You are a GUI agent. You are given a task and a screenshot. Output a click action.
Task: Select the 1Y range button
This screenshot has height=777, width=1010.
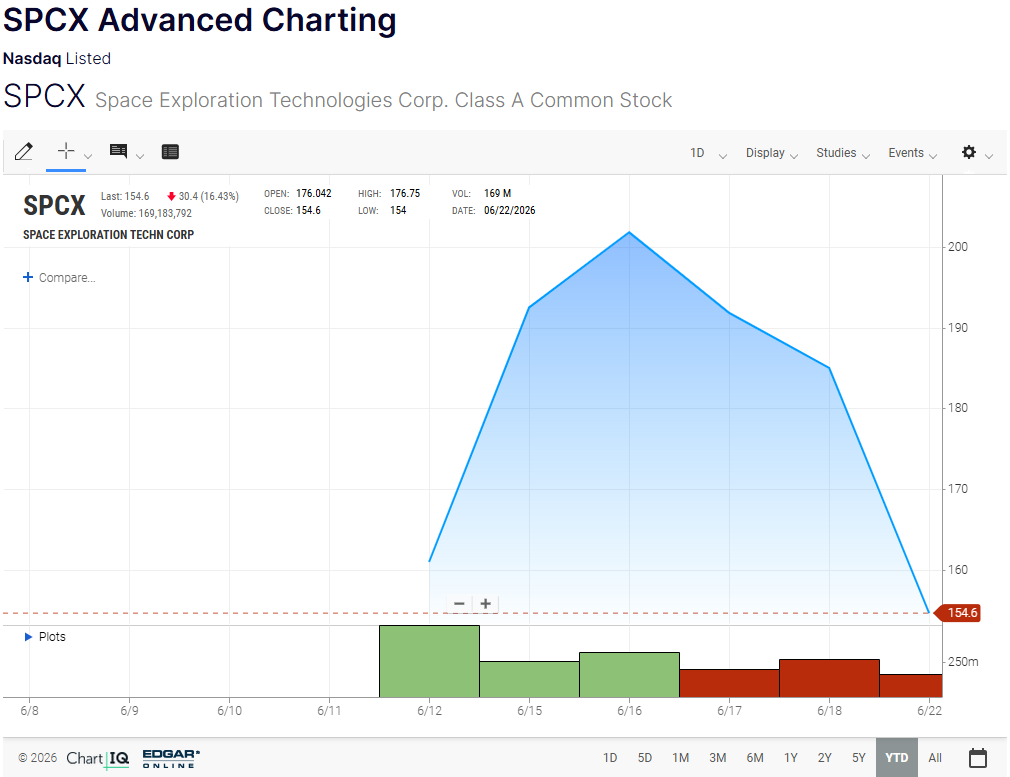click(790, 758)
